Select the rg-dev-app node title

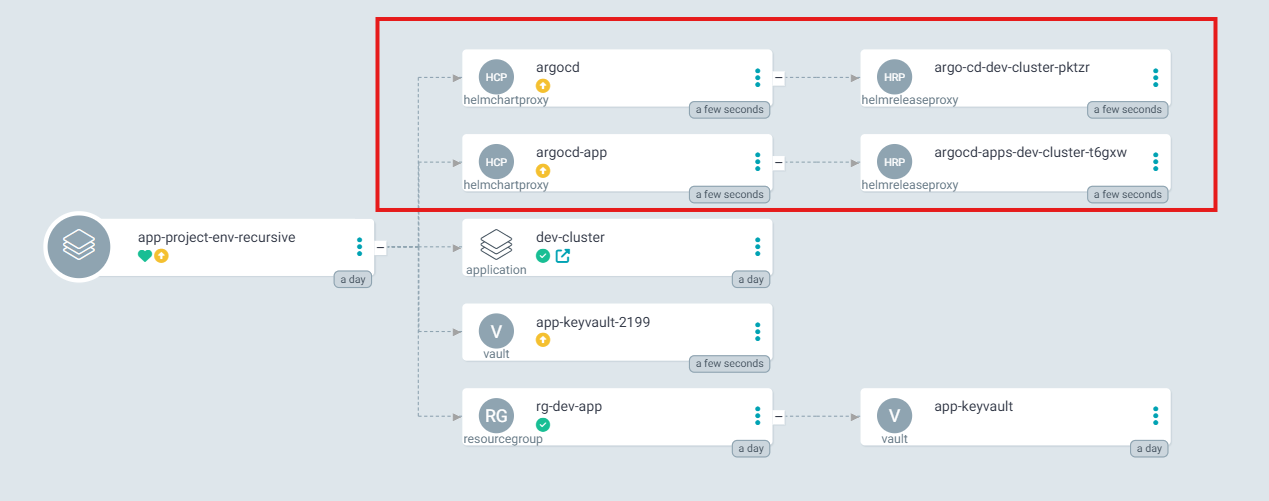(569, 407)
